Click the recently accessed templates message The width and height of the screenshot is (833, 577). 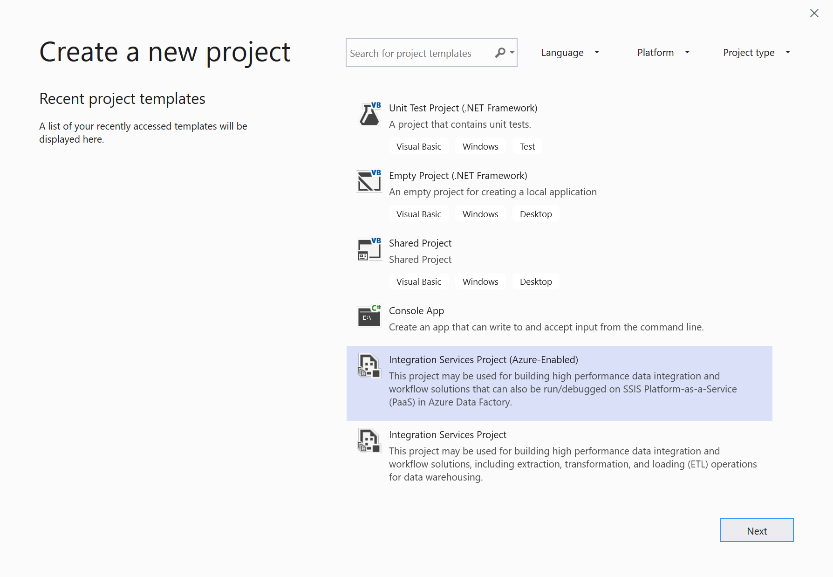click(x=143, y=133)
